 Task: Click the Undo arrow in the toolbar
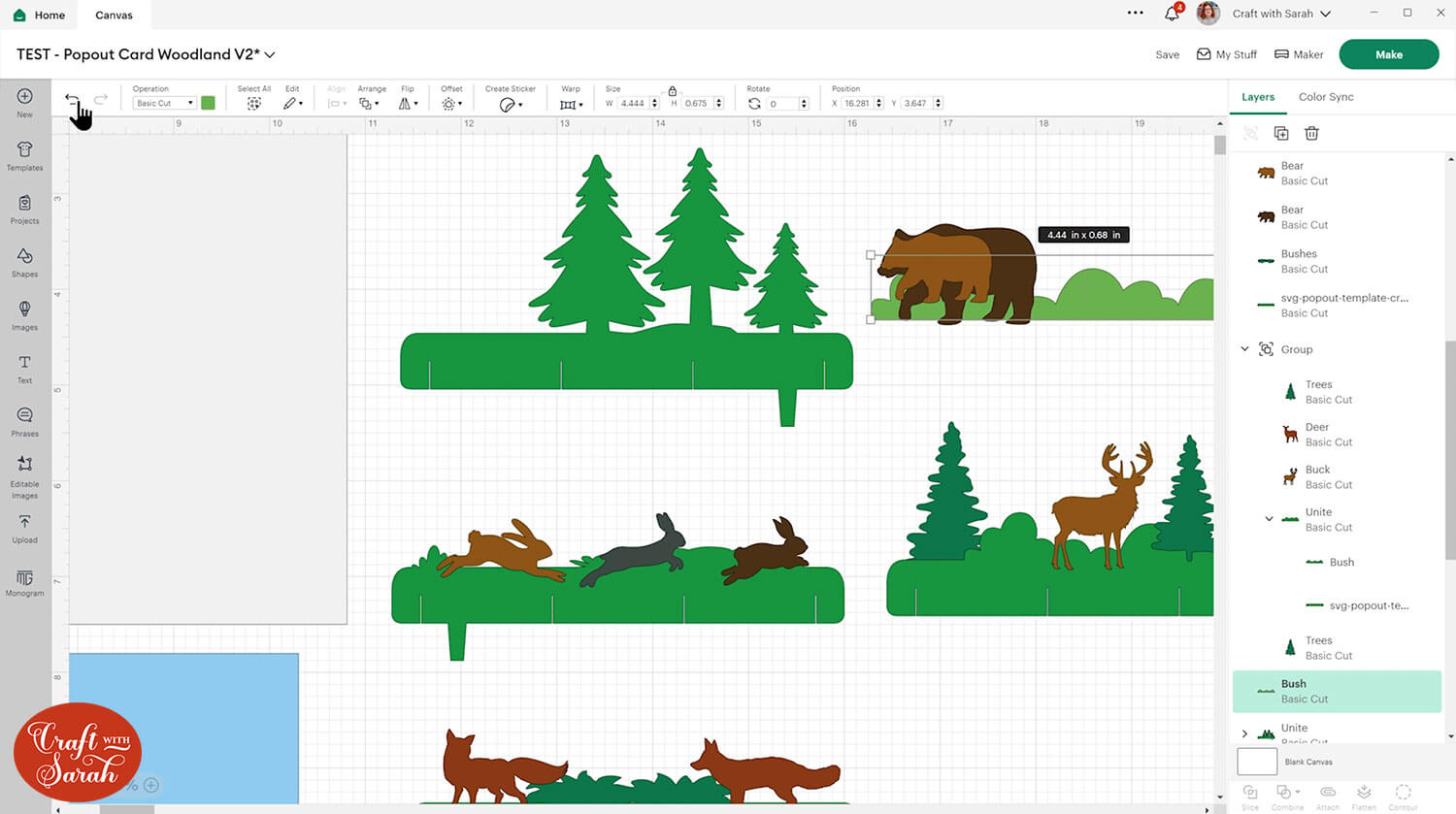click(x=72, y=99)
